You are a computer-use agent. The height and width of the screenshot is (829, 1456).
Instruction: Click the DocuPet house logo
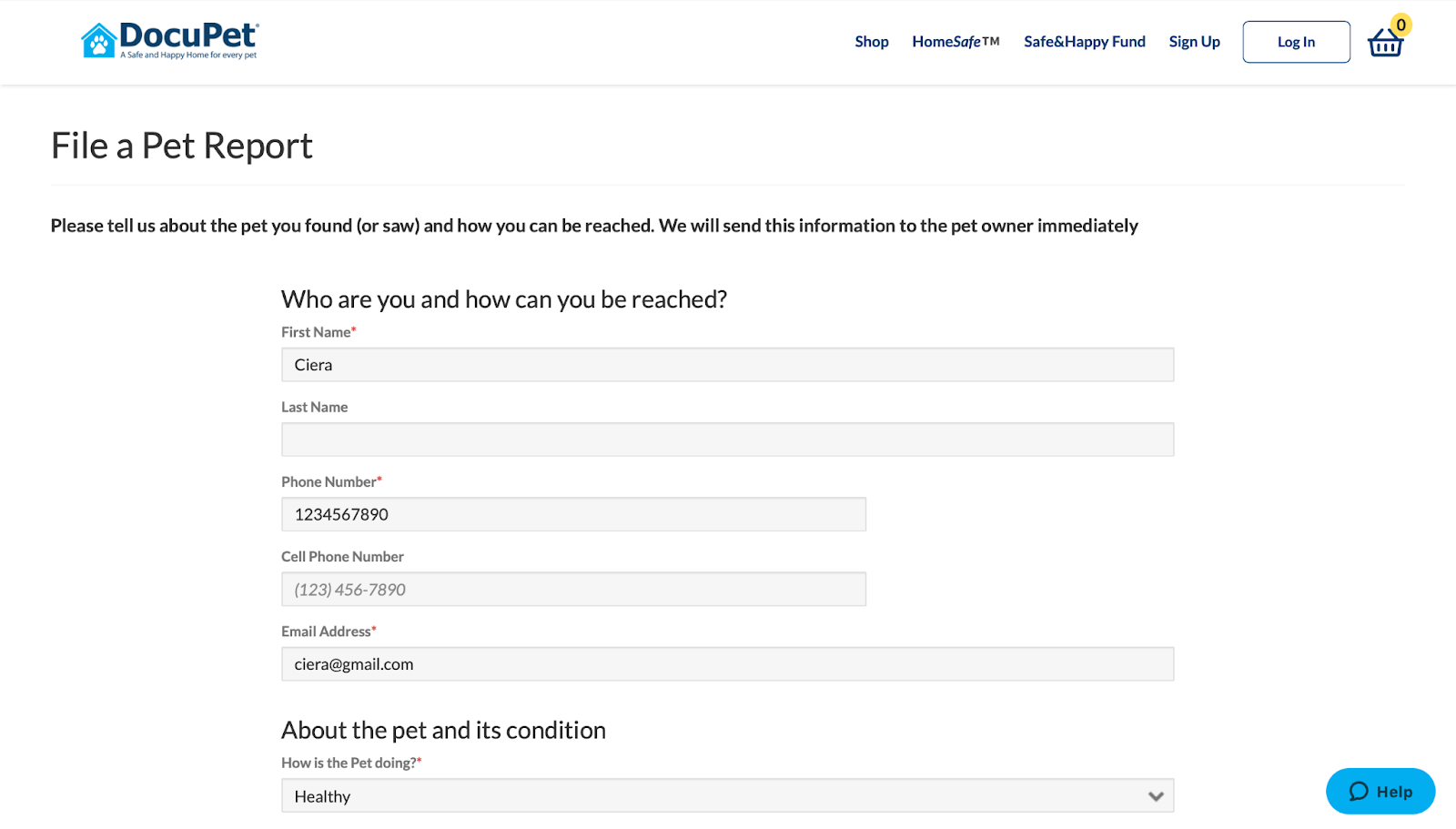[x=170, y=41]
